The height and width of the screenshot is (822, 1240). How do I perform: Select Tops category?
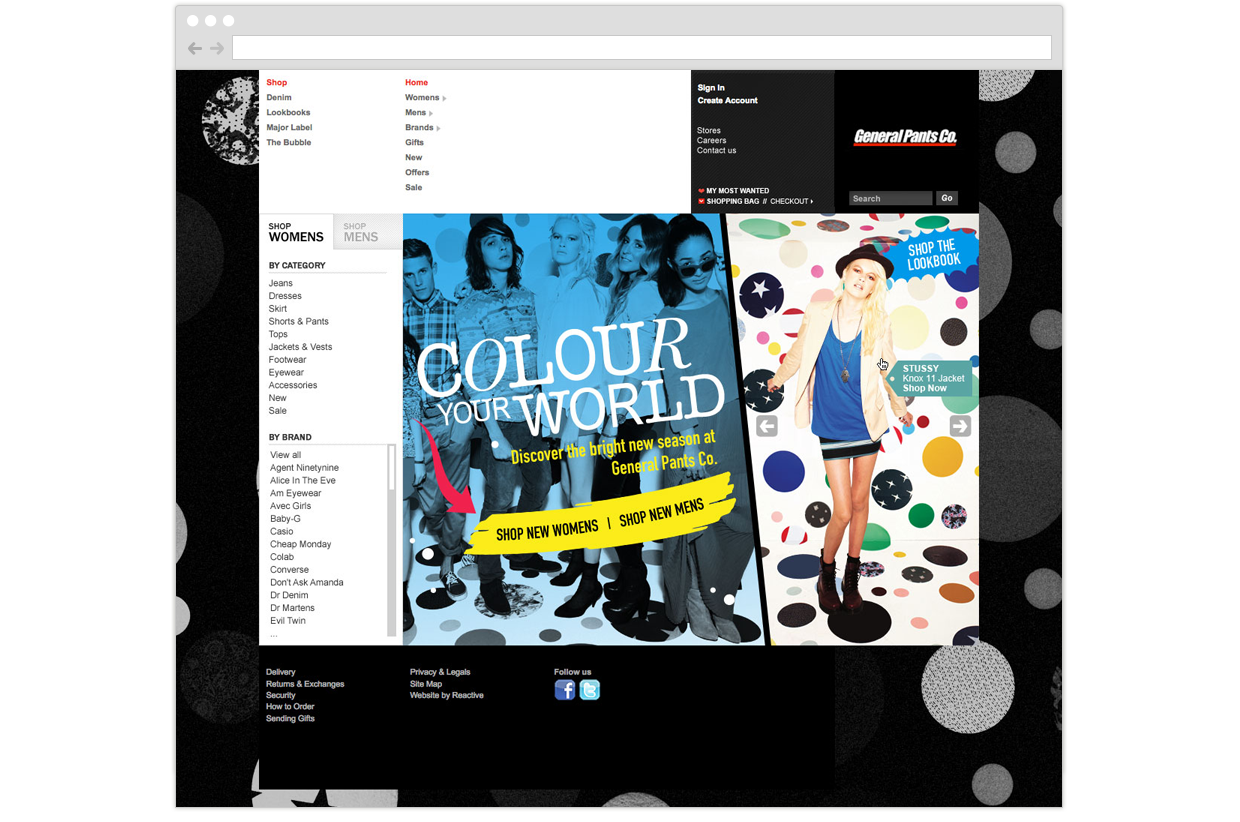278,335
